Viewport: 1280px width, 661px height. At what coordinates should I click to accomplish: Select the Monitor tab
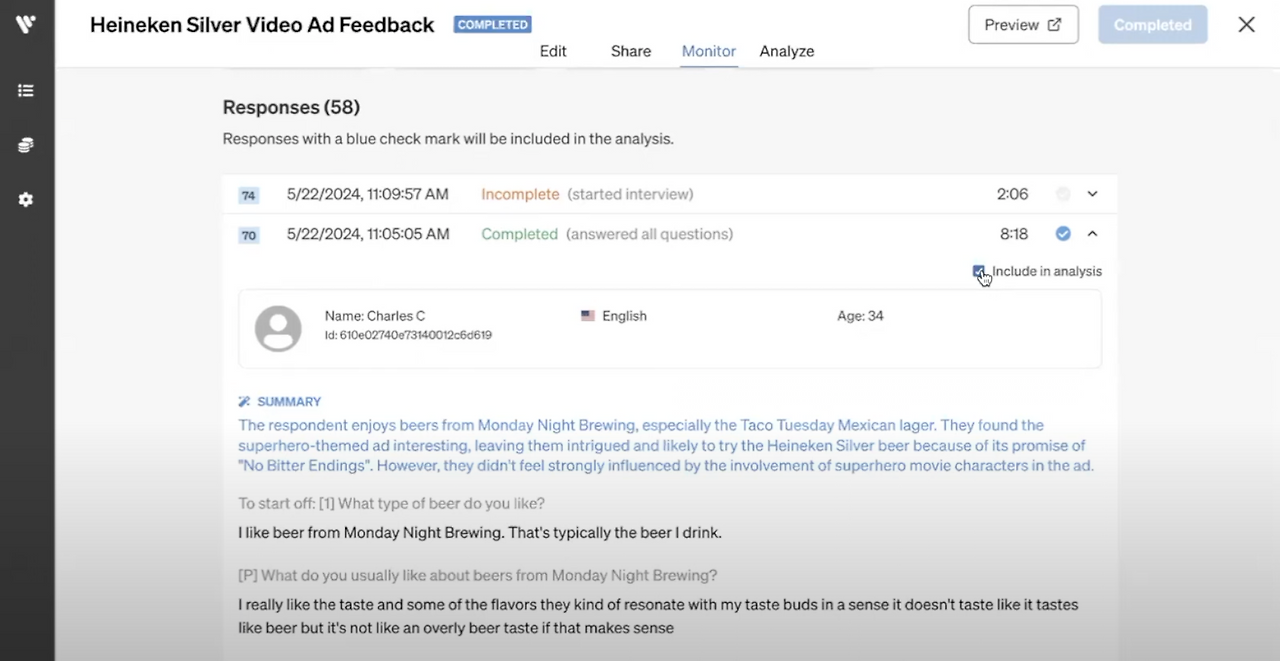(709, 51)
